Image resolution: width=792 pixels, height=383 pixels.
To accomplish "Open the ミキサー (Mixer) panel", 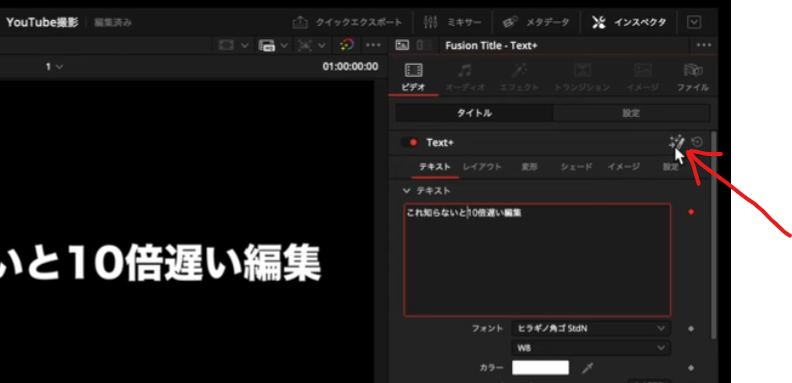I will [452, 22].
